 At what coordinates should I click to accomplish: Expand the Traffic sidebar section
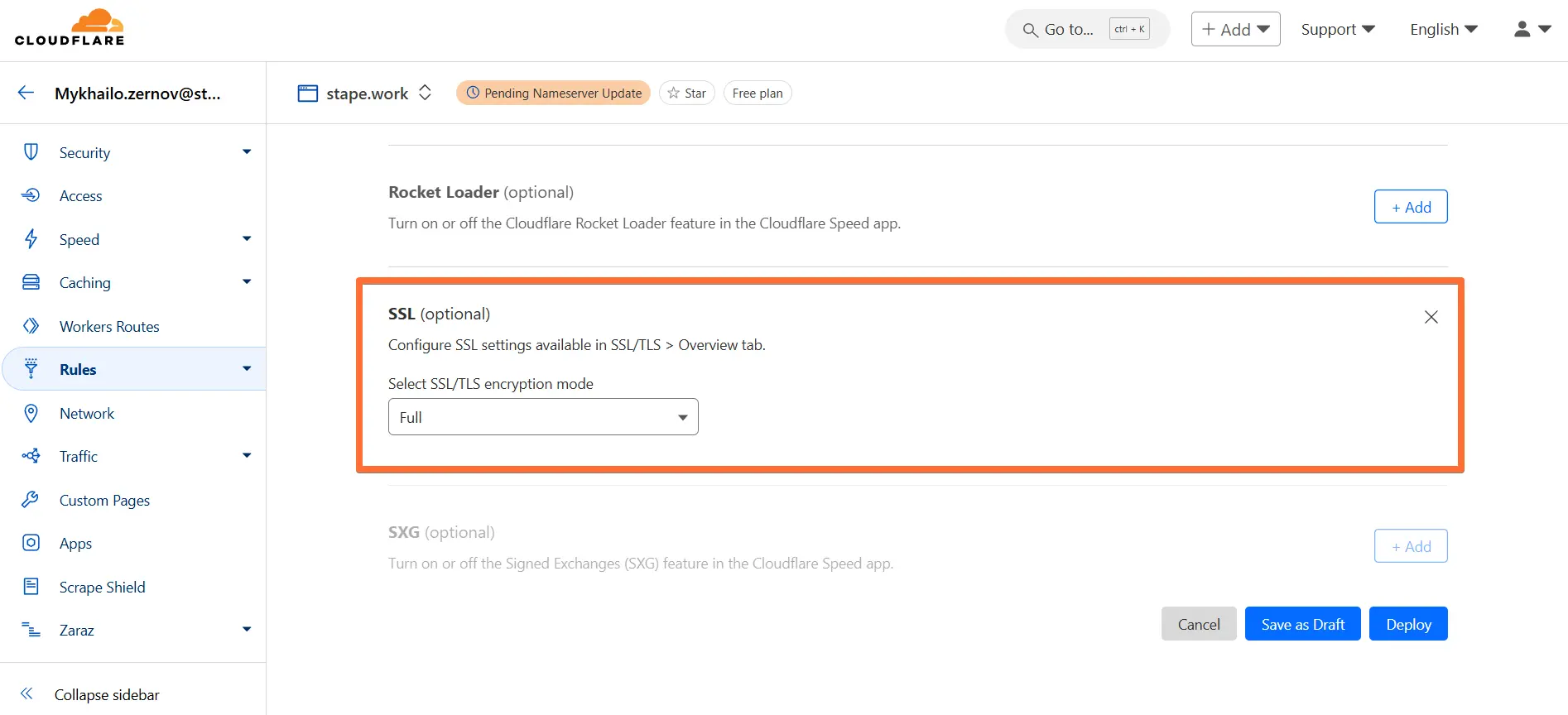tap(247, 456)
